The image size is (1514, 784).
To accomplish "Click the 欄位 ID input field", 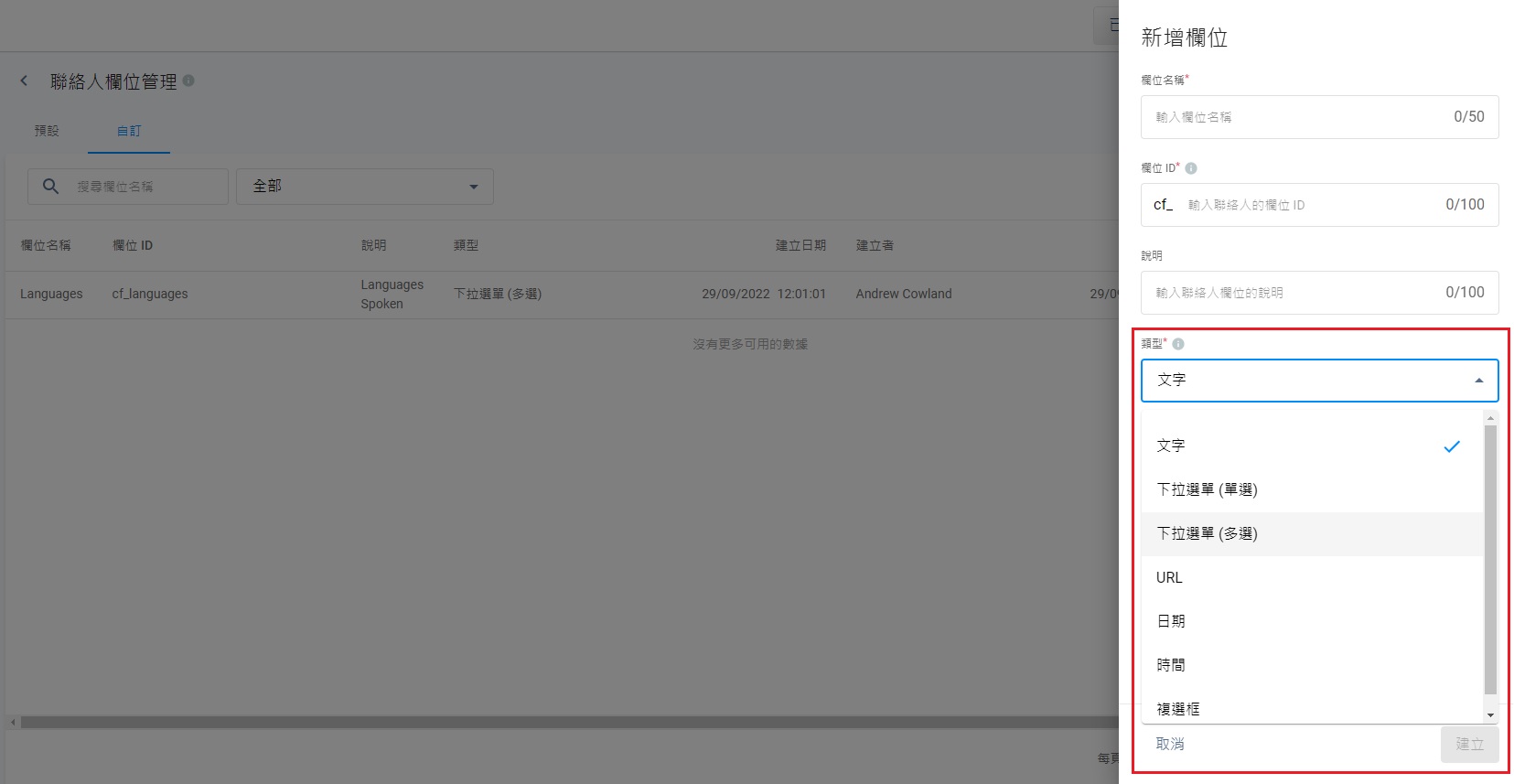I will click(1320, 205).
